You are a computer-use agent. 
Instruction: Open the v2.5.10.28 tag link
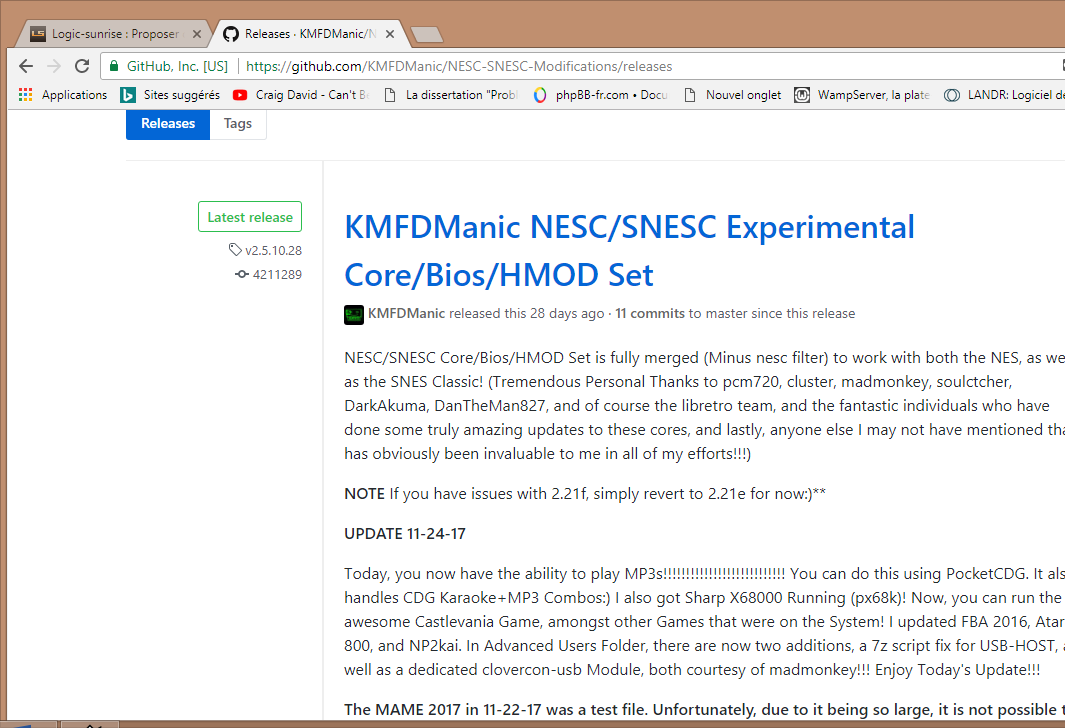(266, 250)
